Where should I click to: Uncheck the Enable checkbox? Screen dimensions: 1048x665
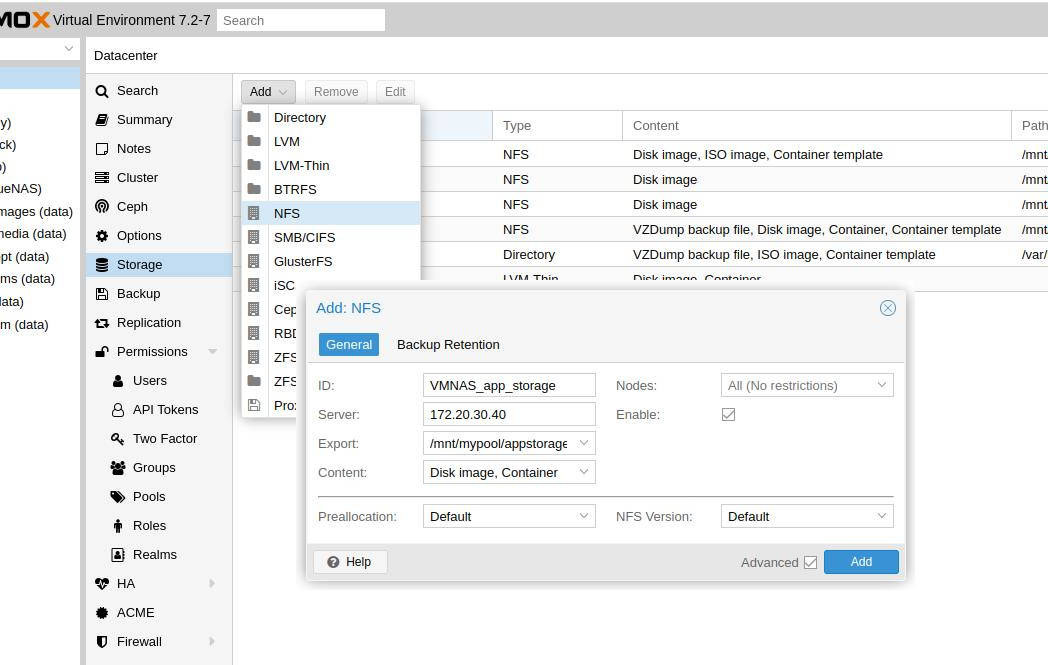pos(729,414)
